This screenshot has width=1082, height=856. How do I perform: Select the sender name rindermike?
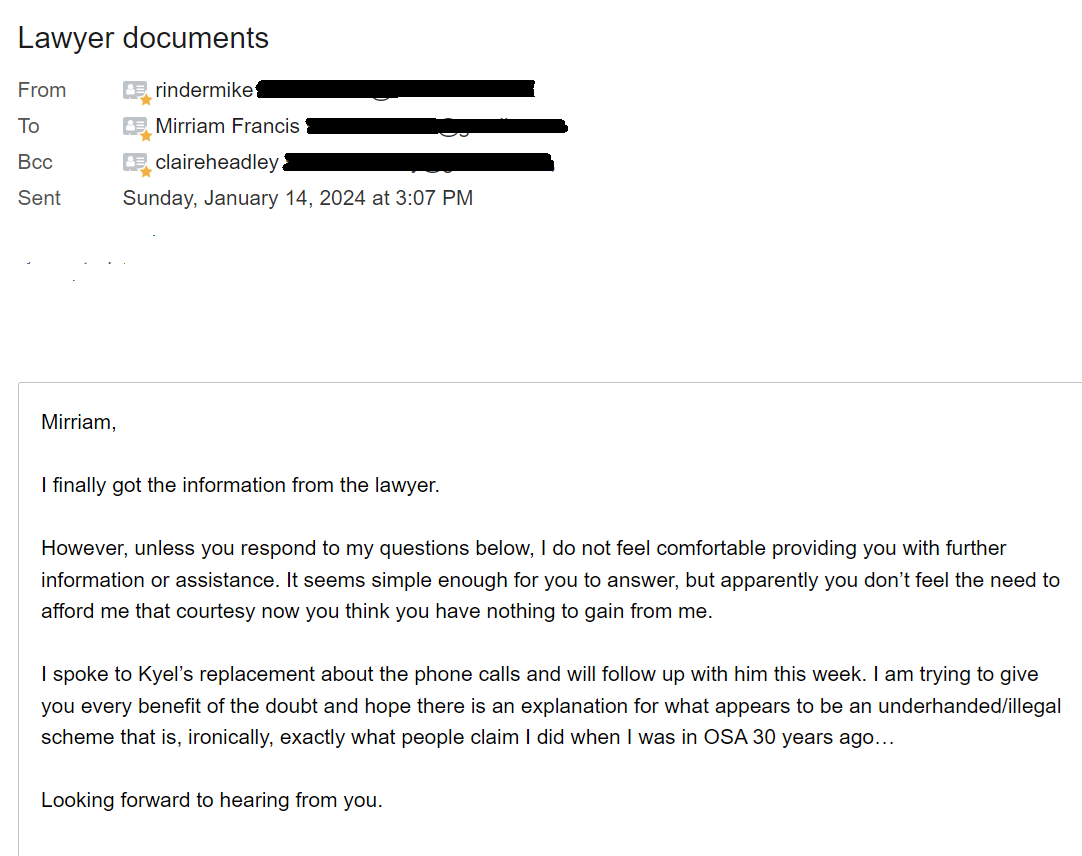point(204,90)
